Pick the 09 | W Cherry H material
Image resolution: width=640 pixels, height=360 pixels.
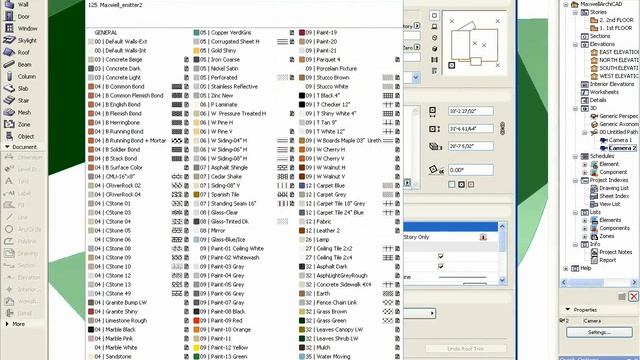click(349, 150)
